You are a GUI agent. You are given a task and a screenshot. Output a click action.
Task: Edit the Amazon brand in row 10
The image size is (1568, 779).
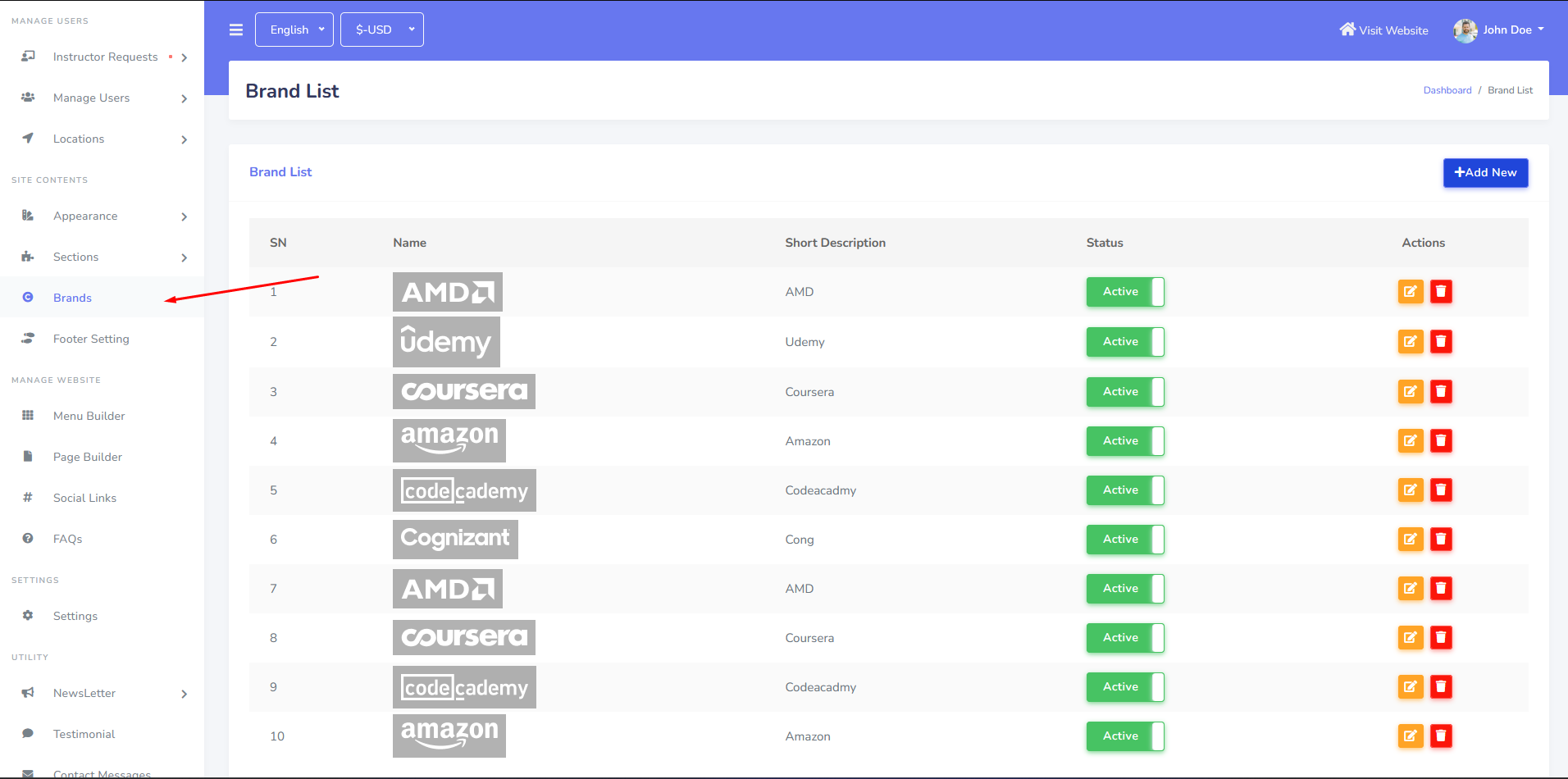pos(1411,736)
